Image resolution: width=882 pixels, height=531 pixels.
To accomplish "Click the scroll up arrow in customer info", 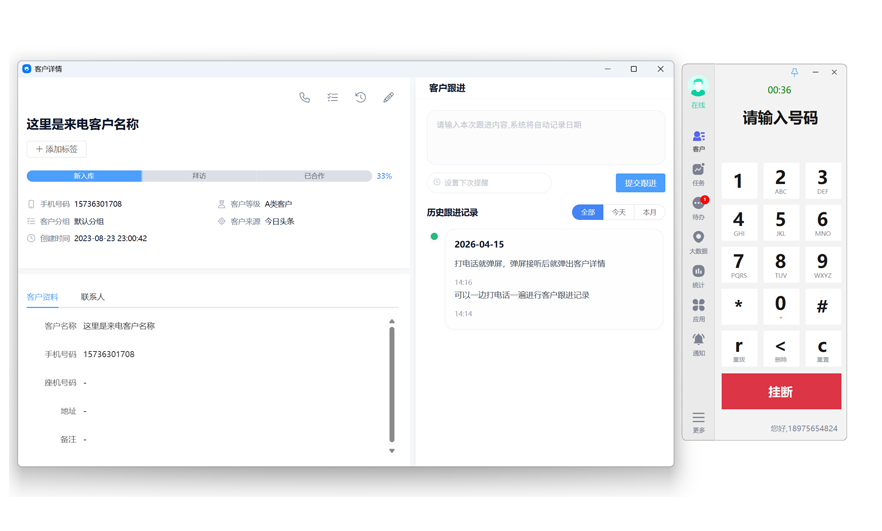I will 392,321.
